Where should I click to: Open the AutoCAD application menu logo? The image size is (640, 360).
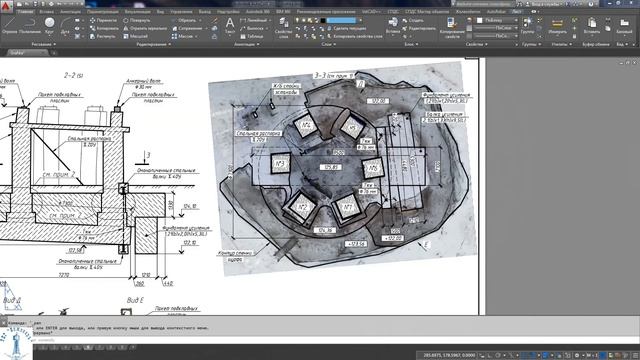coord(7,7)
